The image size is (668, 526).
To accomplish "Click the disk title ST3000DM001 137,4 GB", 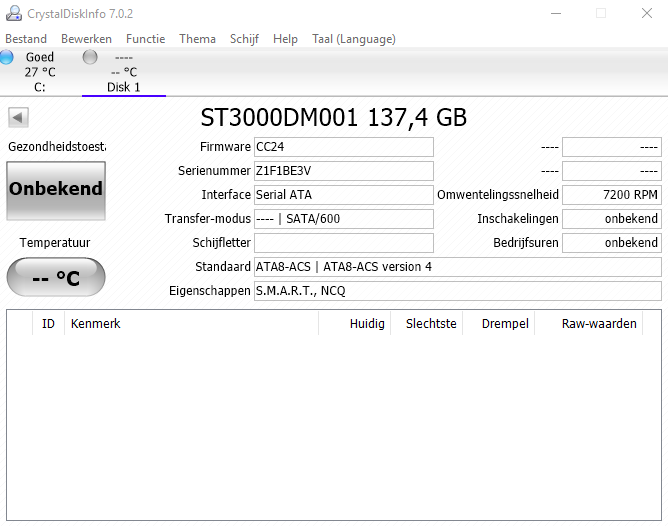I will (334, 118).
